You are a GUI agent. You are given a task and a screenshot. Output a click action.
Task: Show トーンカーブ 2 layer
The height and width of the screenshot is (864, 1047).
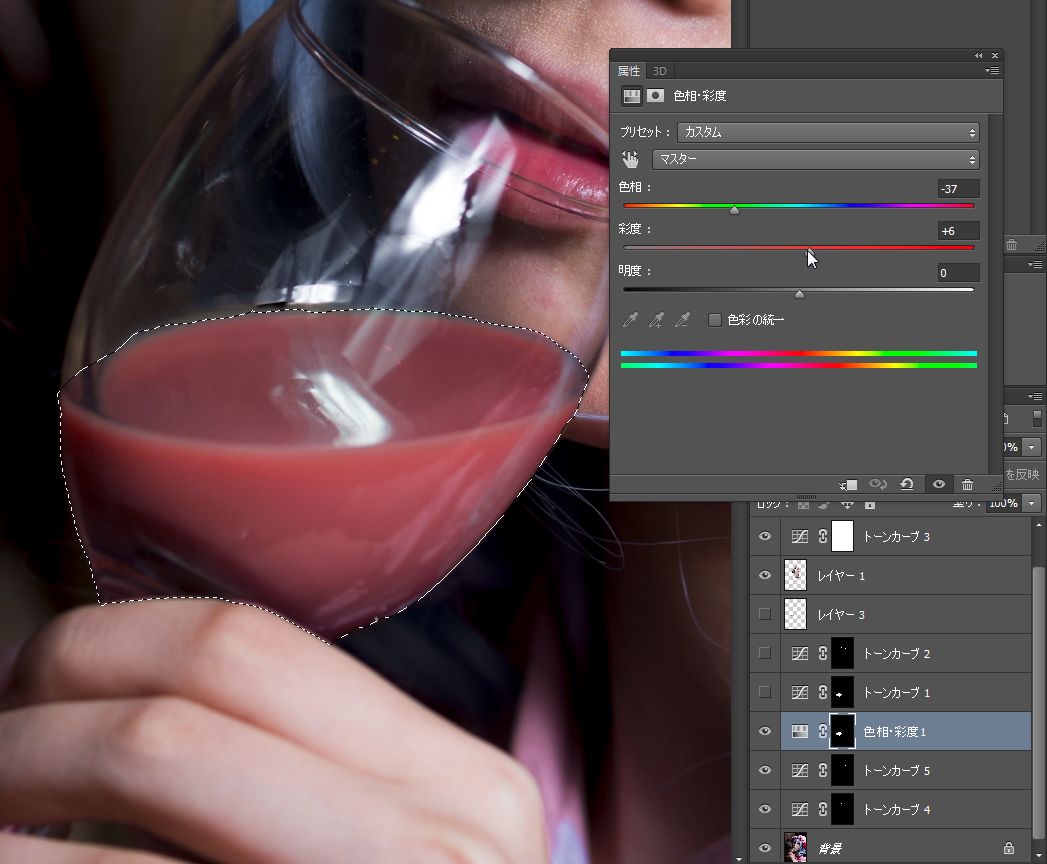[765, 654]
